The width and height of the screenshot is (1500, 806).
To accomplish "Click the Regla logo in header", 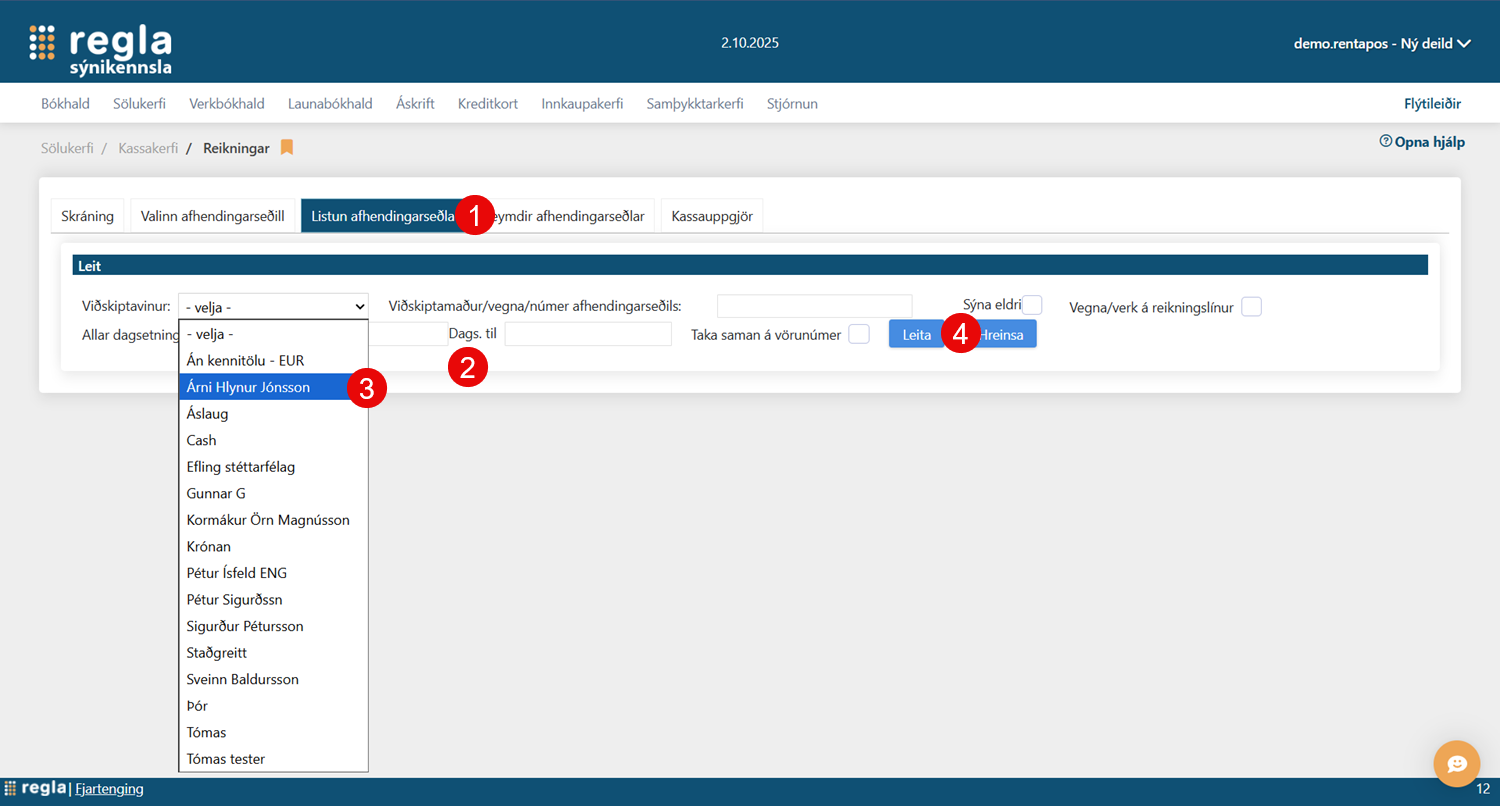I will pyautogui.click(x=100, y=50).
